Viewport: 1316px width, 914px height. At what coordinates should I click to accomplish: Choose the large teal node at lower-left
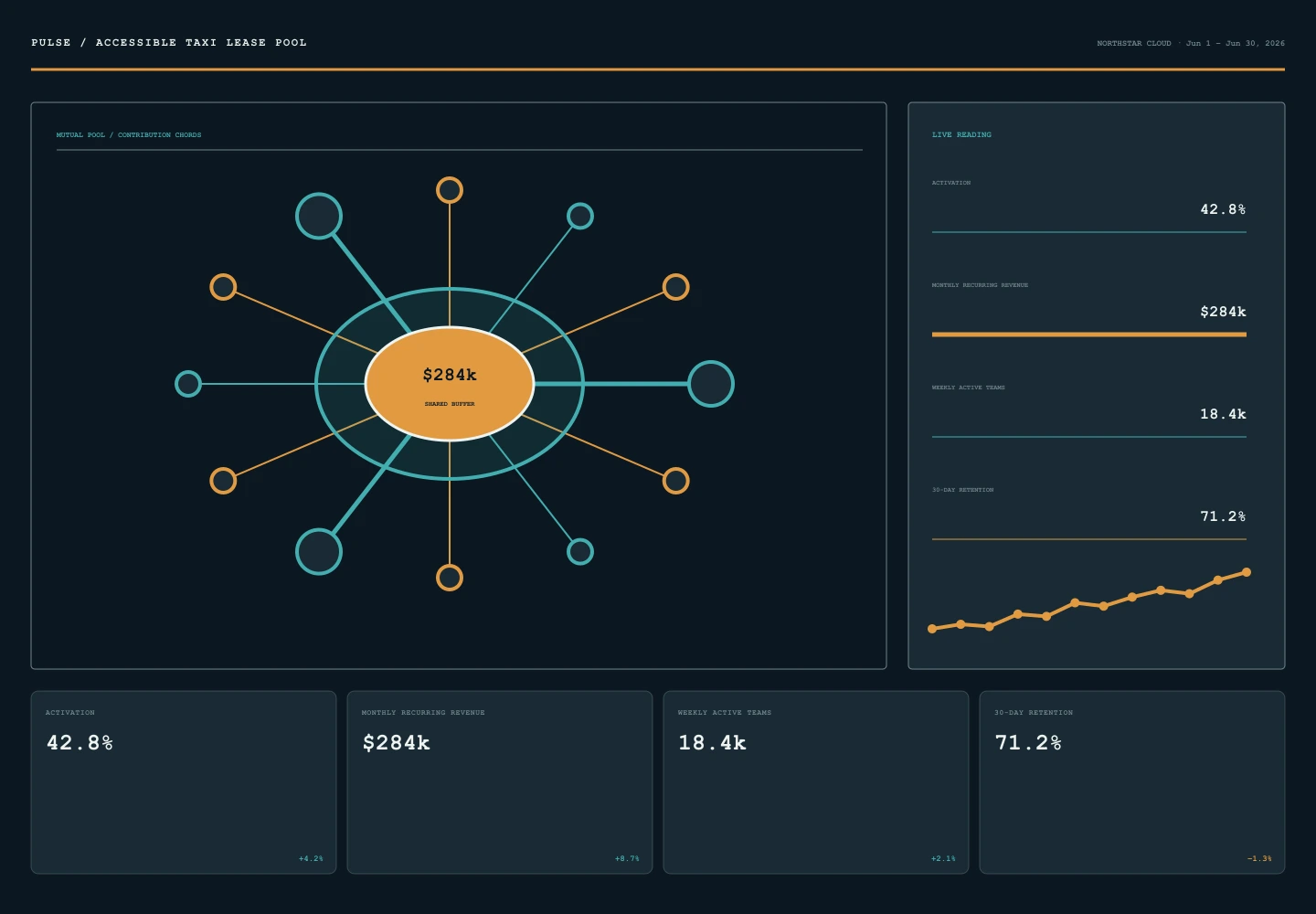point(319,552)
